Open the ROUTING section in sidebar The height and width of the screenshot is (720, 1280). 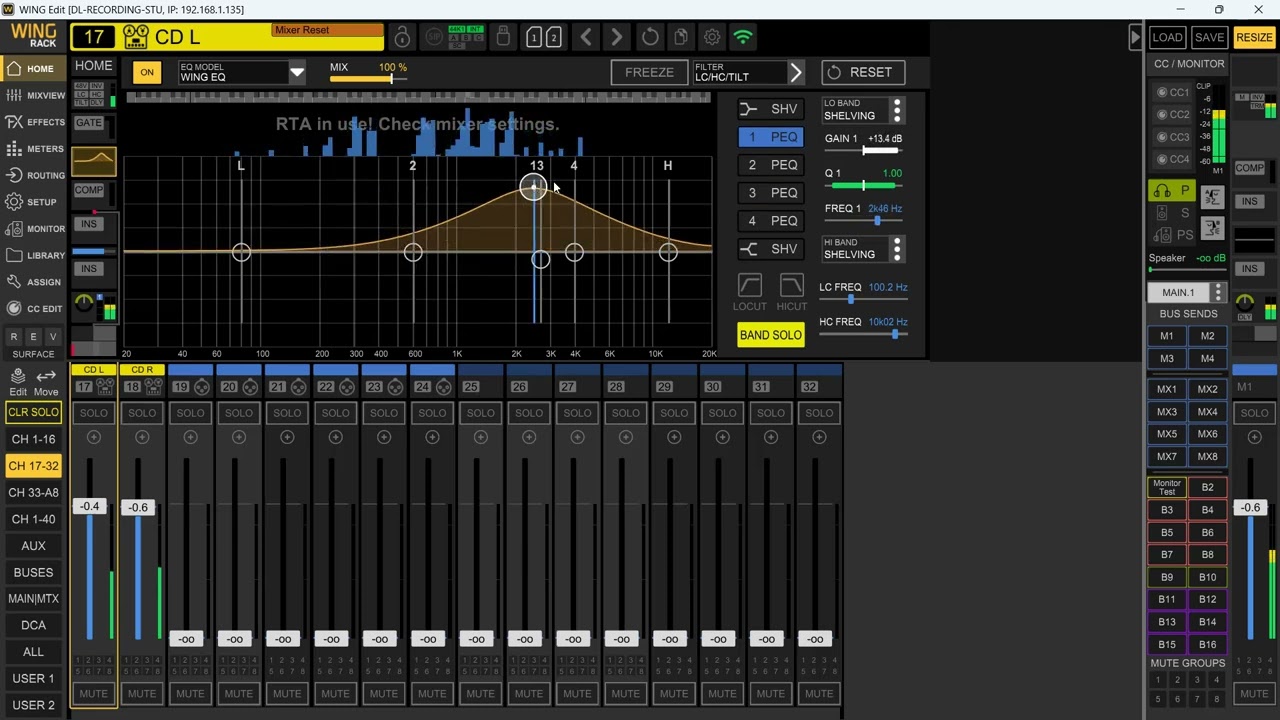point(35,175)
